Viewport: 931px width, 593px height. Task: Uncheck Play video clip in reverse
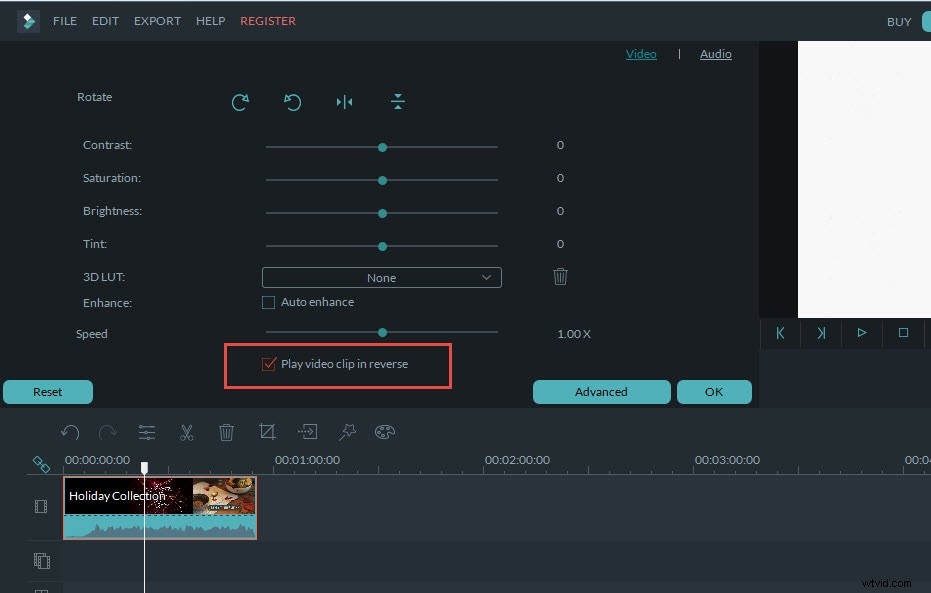(268, 364)
